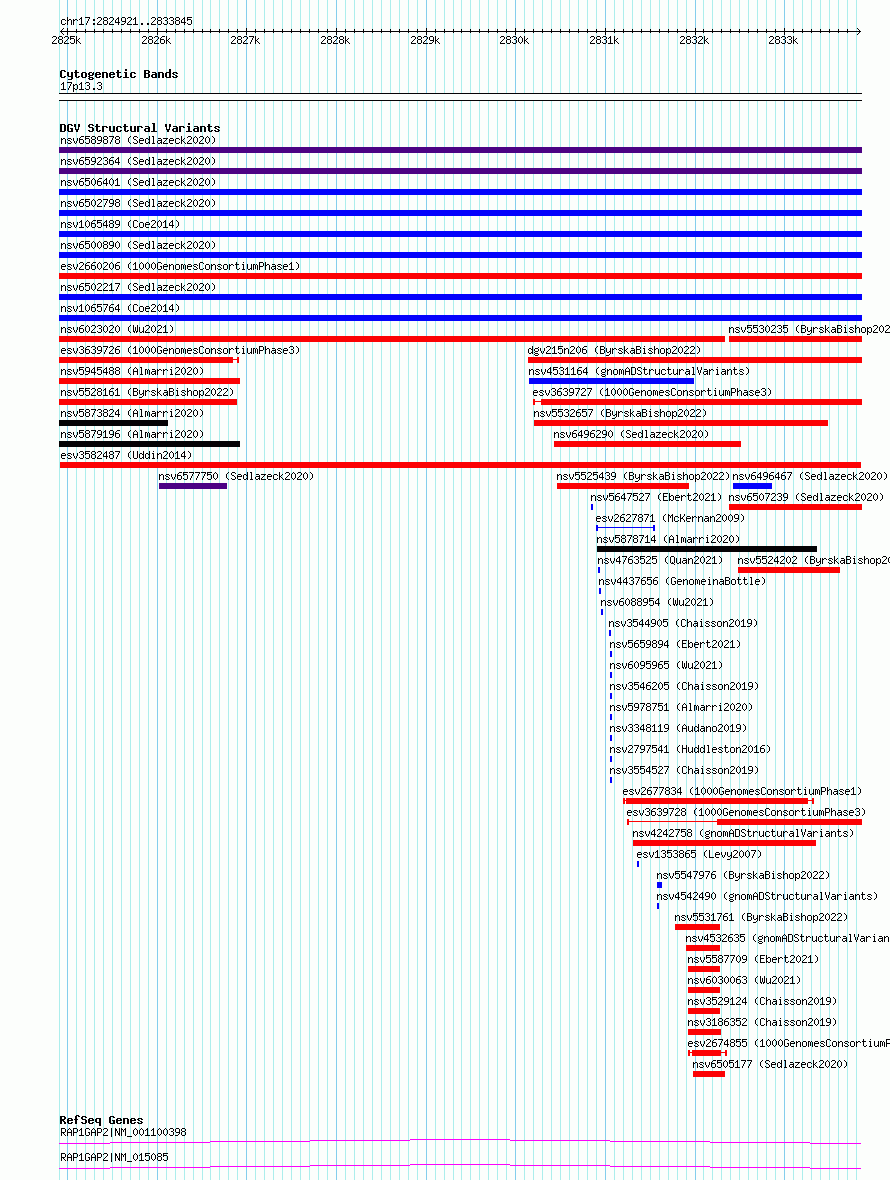Image resolution: width=890 pixels, height=1180 pixels.
Task: Click label esv2677834 (1000GenomesConsortiumPhase1)
Action: [x=743, y=794]
